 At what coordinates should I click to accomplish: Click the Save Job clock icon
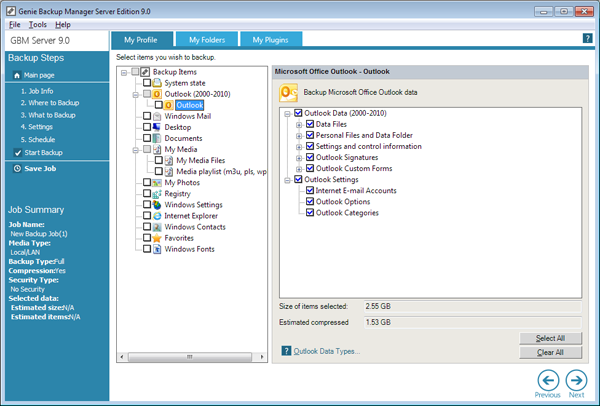coord(17,168)
